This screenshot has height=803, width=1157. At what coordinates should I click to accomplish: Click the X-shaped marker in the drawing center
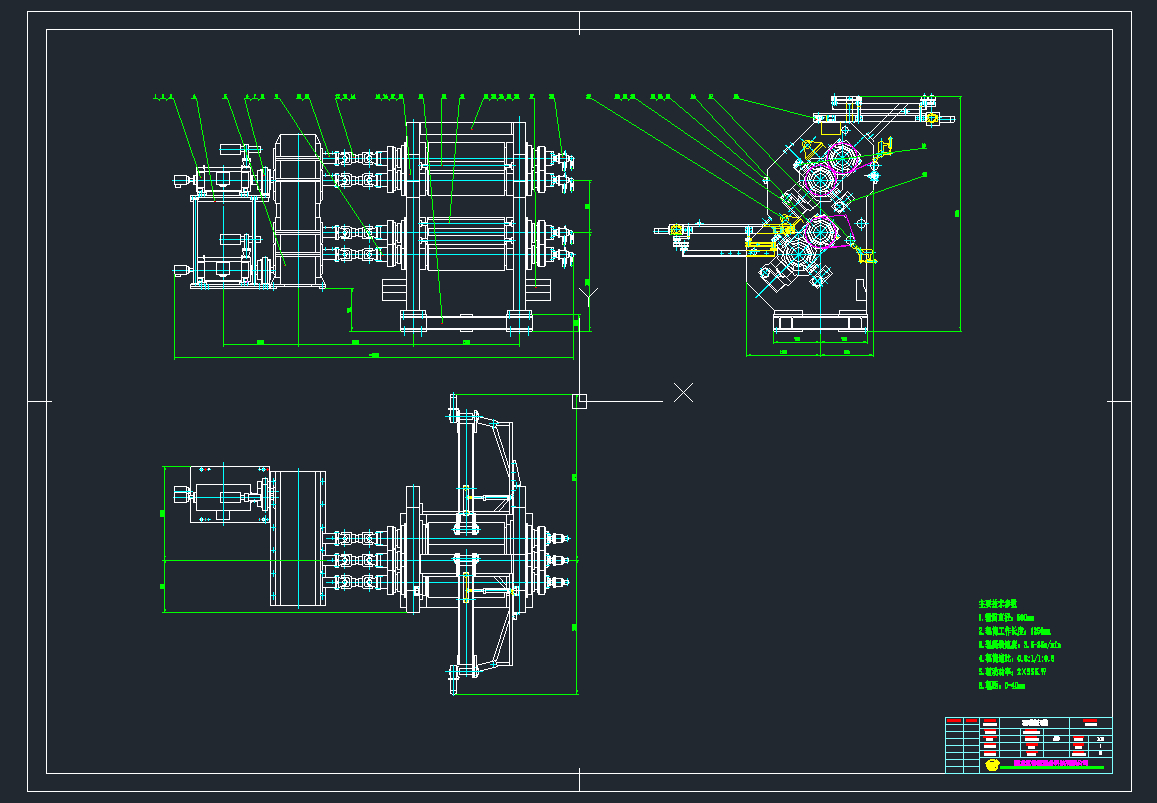[x=683, y=392]
